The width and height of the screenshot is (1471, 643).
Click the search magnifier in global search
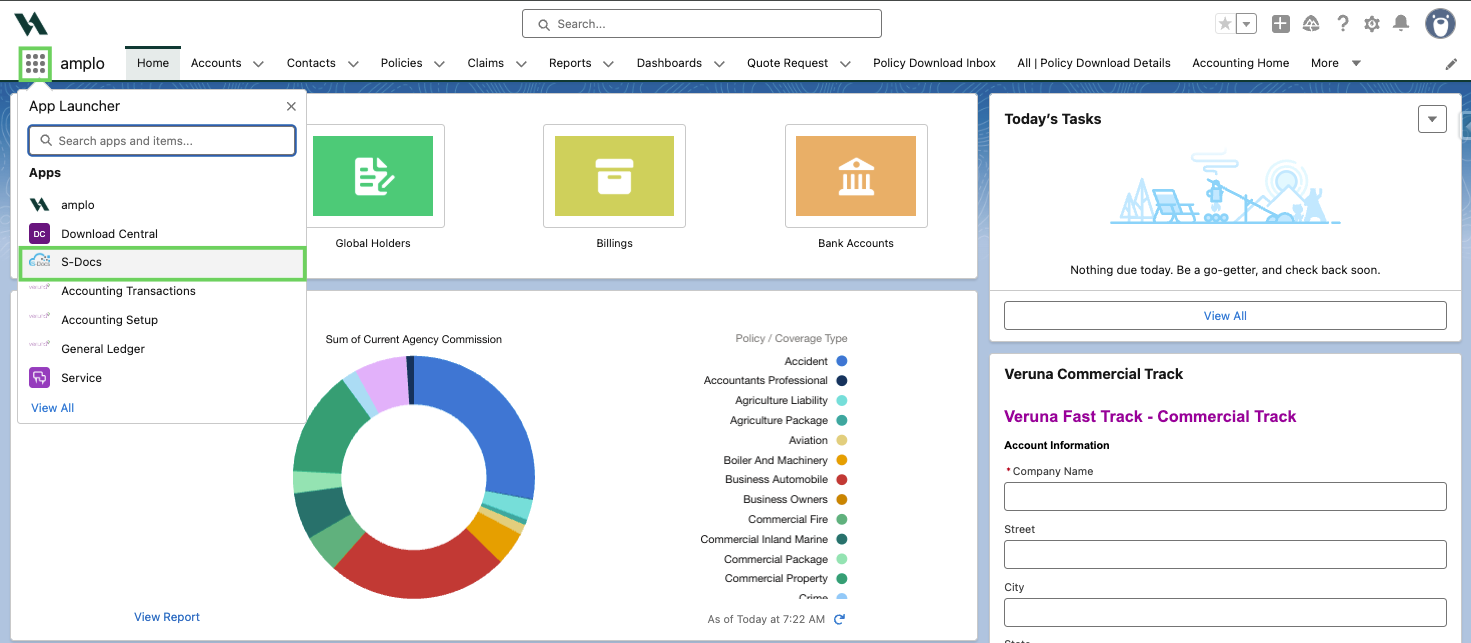tap(544, 24)
